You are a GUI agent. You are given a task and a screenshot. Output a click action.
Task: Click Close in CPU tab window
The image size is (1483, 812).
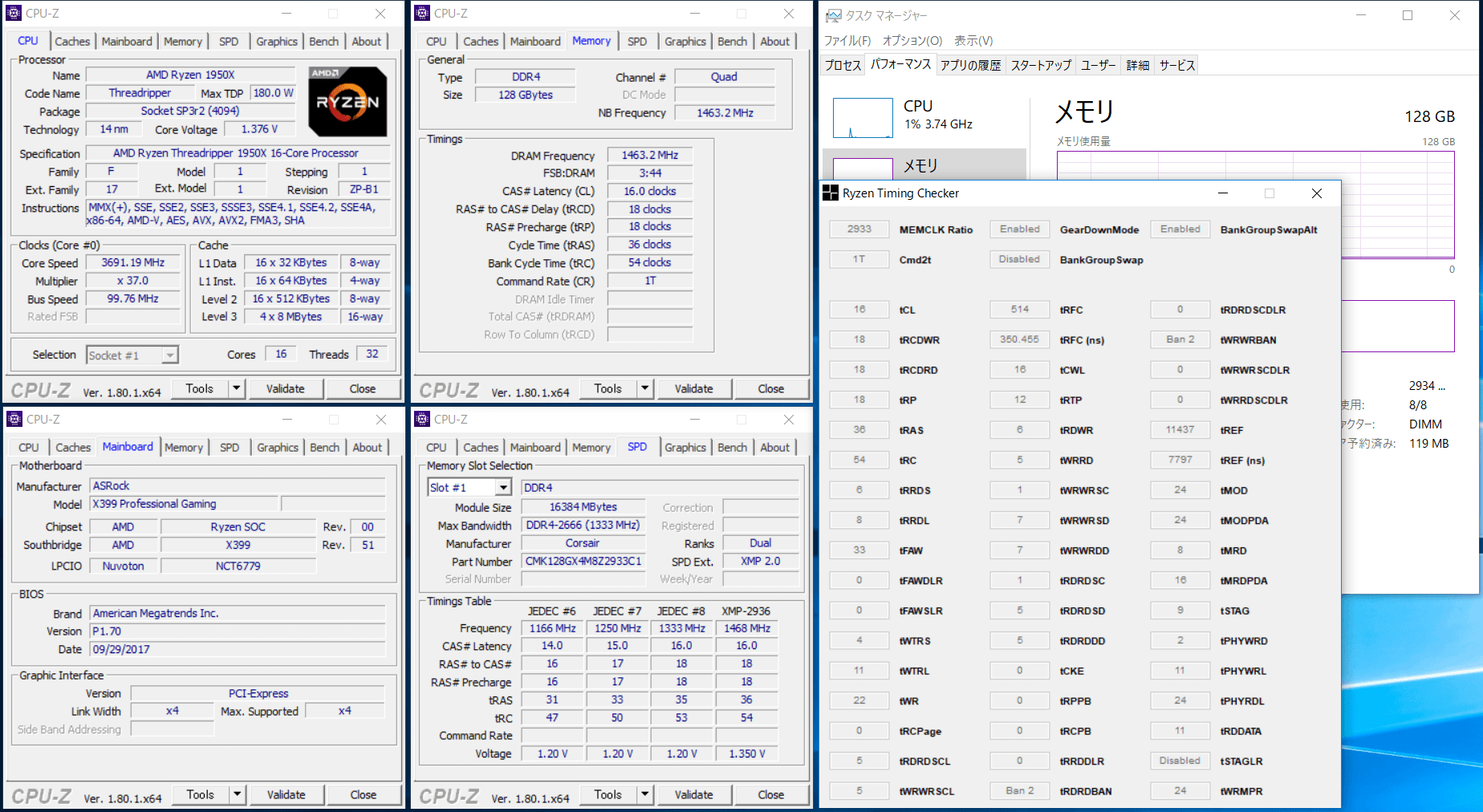pyautogui.click(x=363, y=388)
